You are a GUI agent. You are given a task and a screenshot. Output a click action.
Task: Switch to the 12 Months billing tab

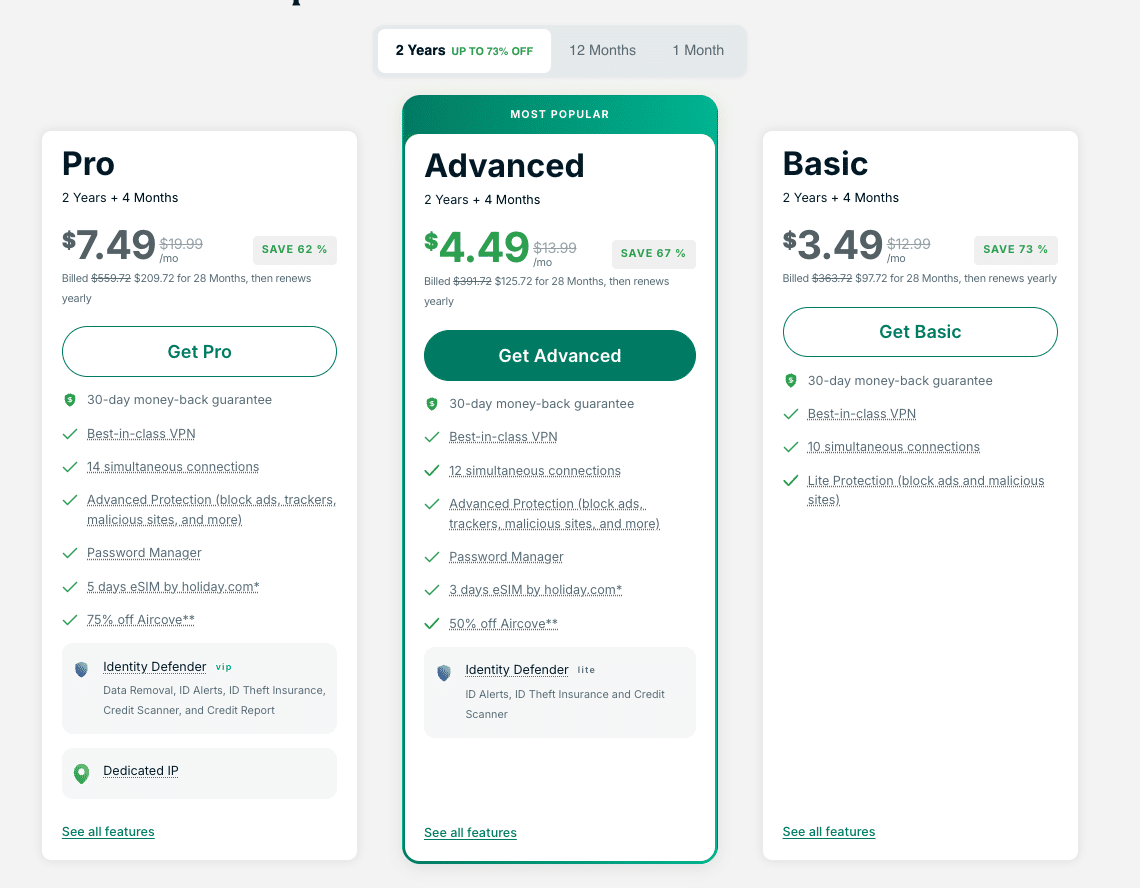point(602,49)
